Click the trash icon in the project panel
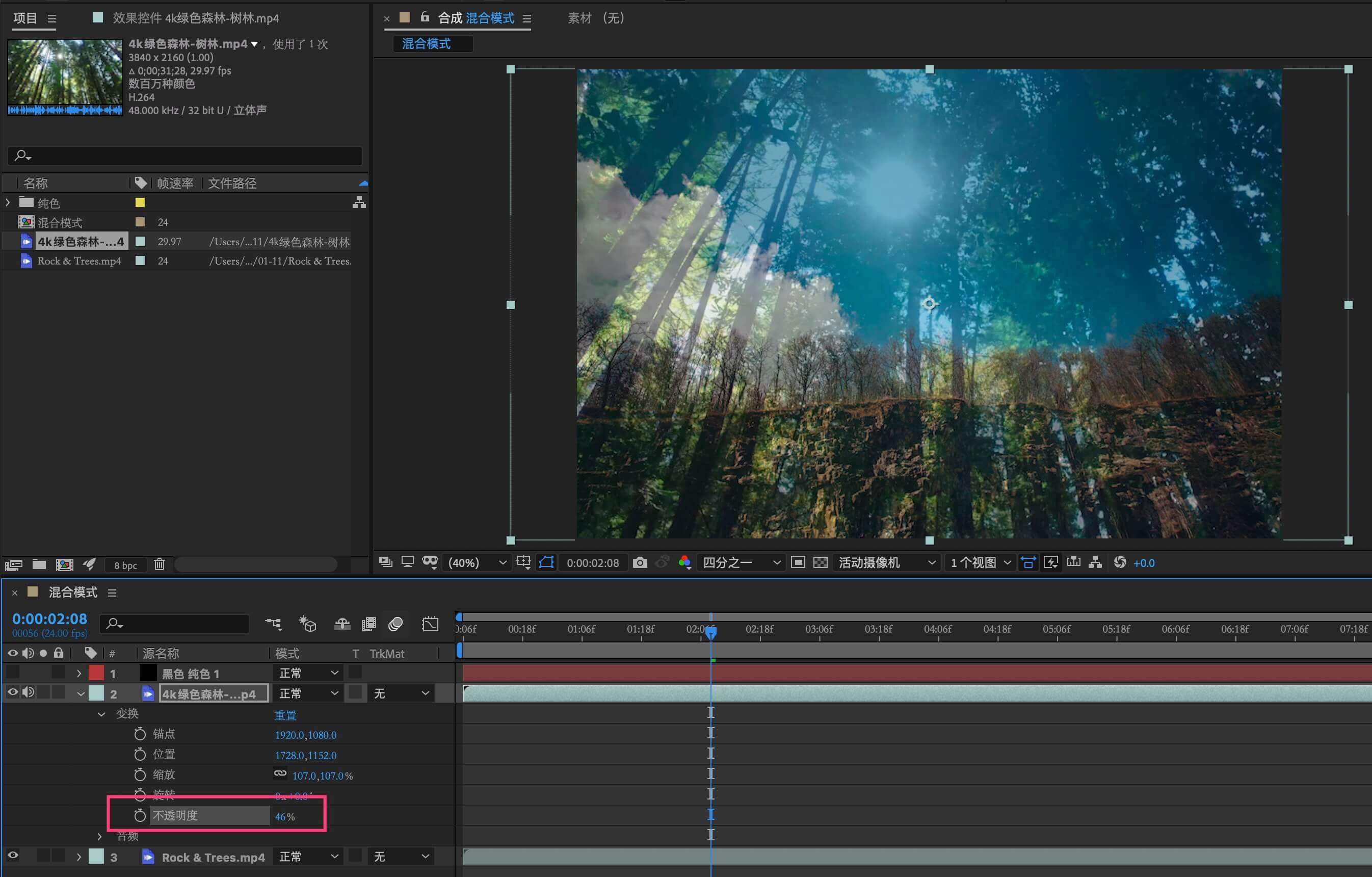Screen dimensions: 1372x877 click(160, 565)
